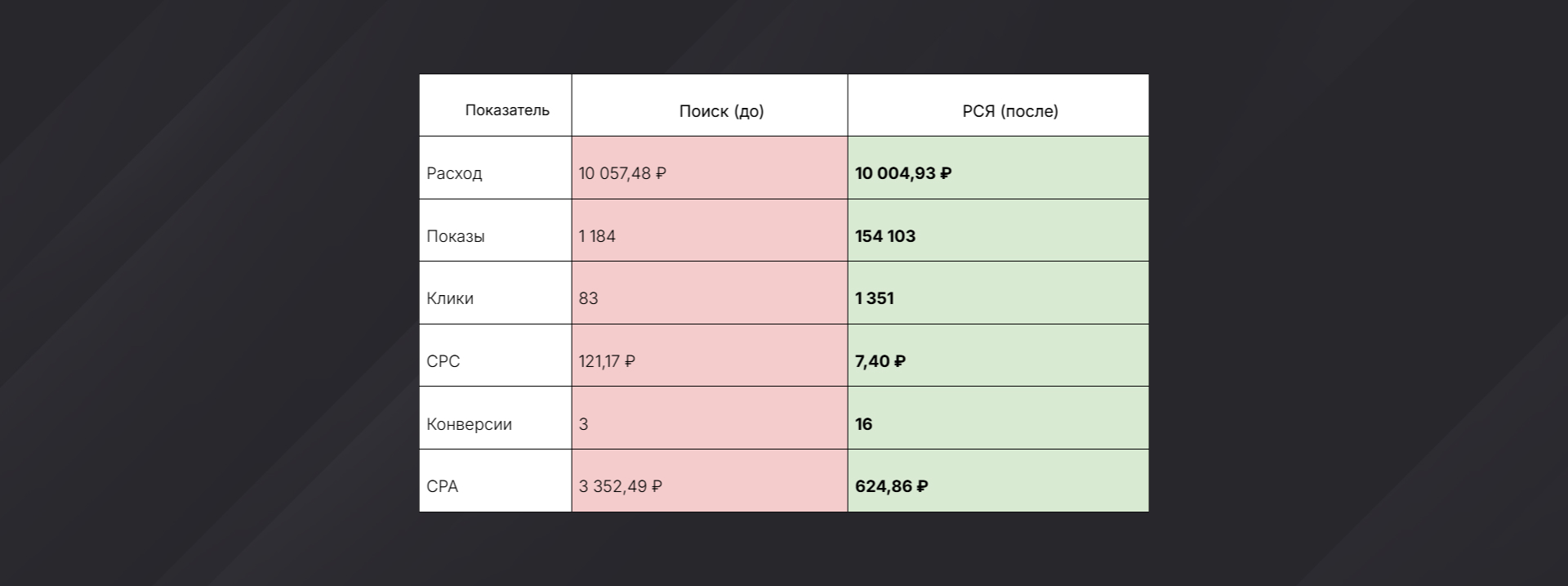Click the "Расход" row label
Viewport: 1568px width, 586px height.
454,173
